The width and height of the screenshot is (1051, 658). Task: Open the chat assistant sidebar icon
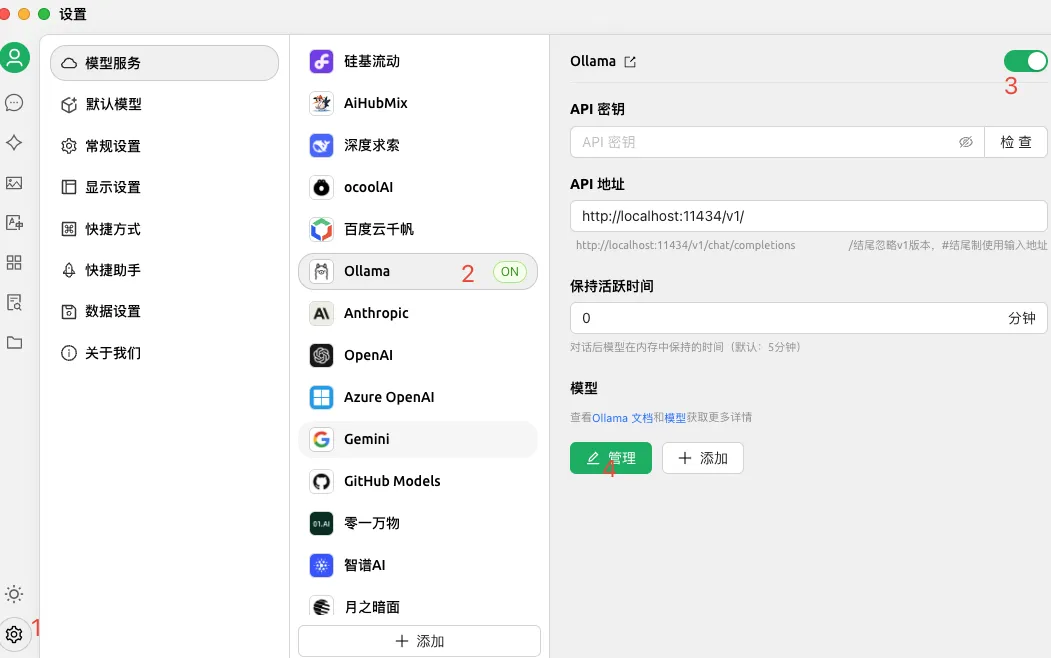(x=14, y=103)
